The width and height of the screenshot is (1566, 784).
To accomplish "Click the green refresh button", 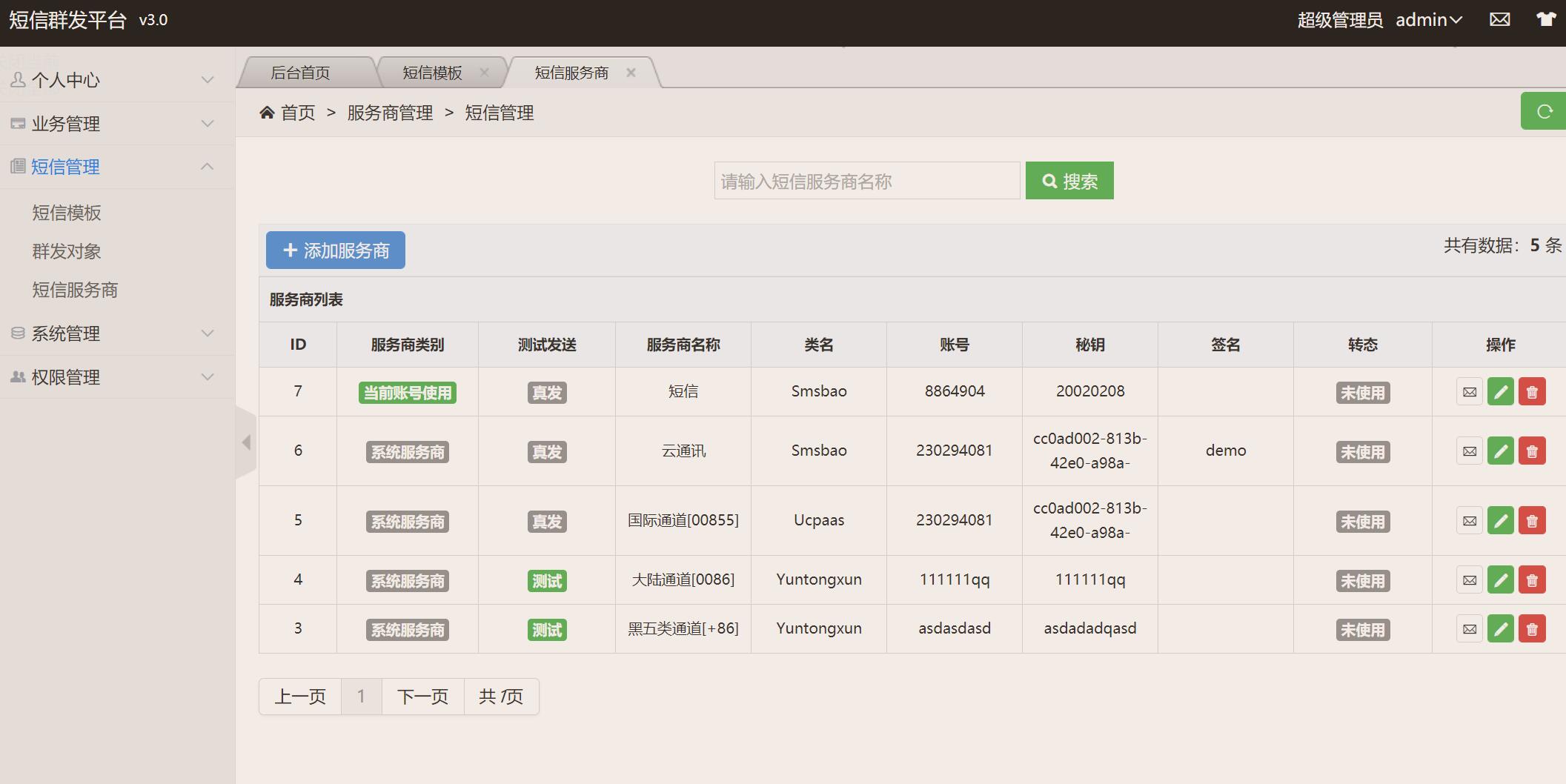I will click(x=1544, y=111).
